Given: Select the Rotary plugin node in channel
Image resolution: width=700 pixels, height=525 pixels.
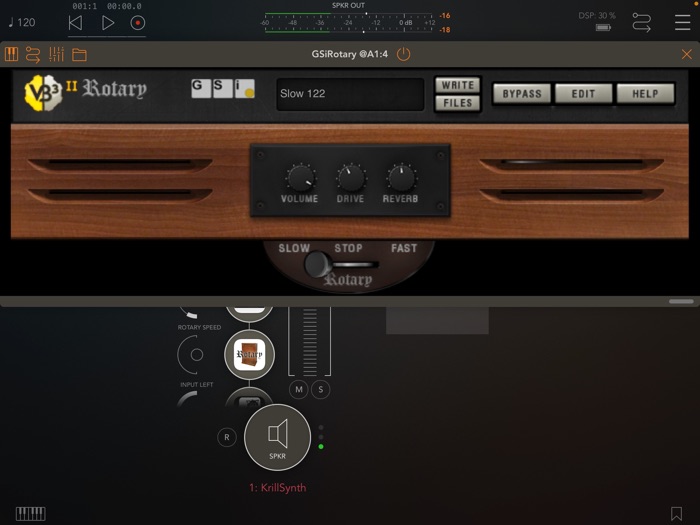Looking at the screenshot, I should [x=249, y=354].
